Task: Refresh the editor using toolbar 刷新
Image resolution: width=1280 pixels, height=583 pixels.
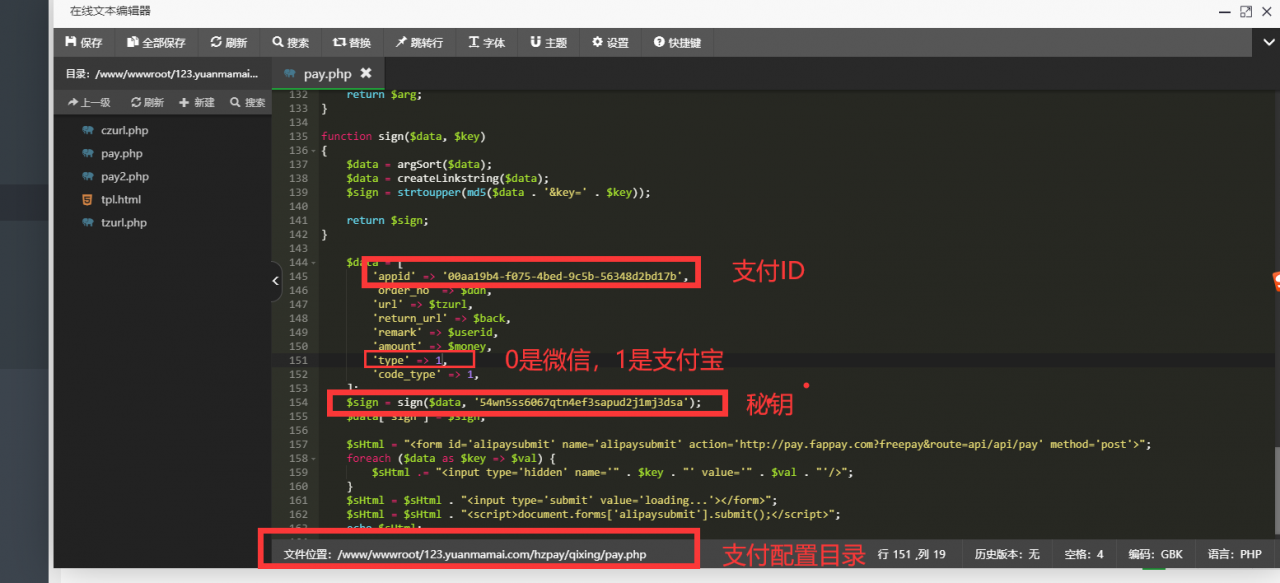Action: tap(229, 43)
